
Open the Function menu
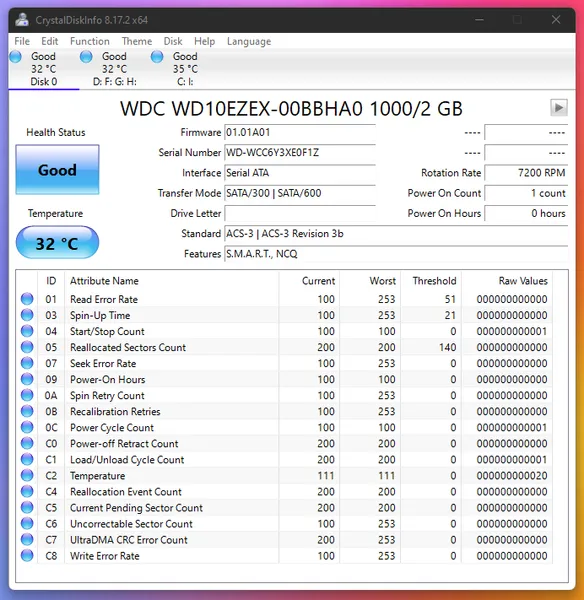(x=90, y=41)
